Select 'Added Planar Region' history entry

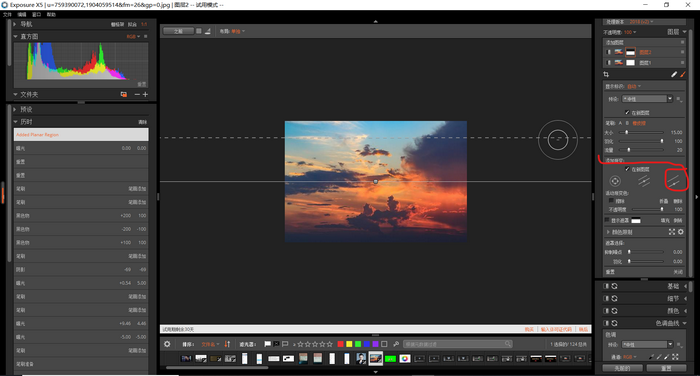pyautogui.click(x=81, y=134)
